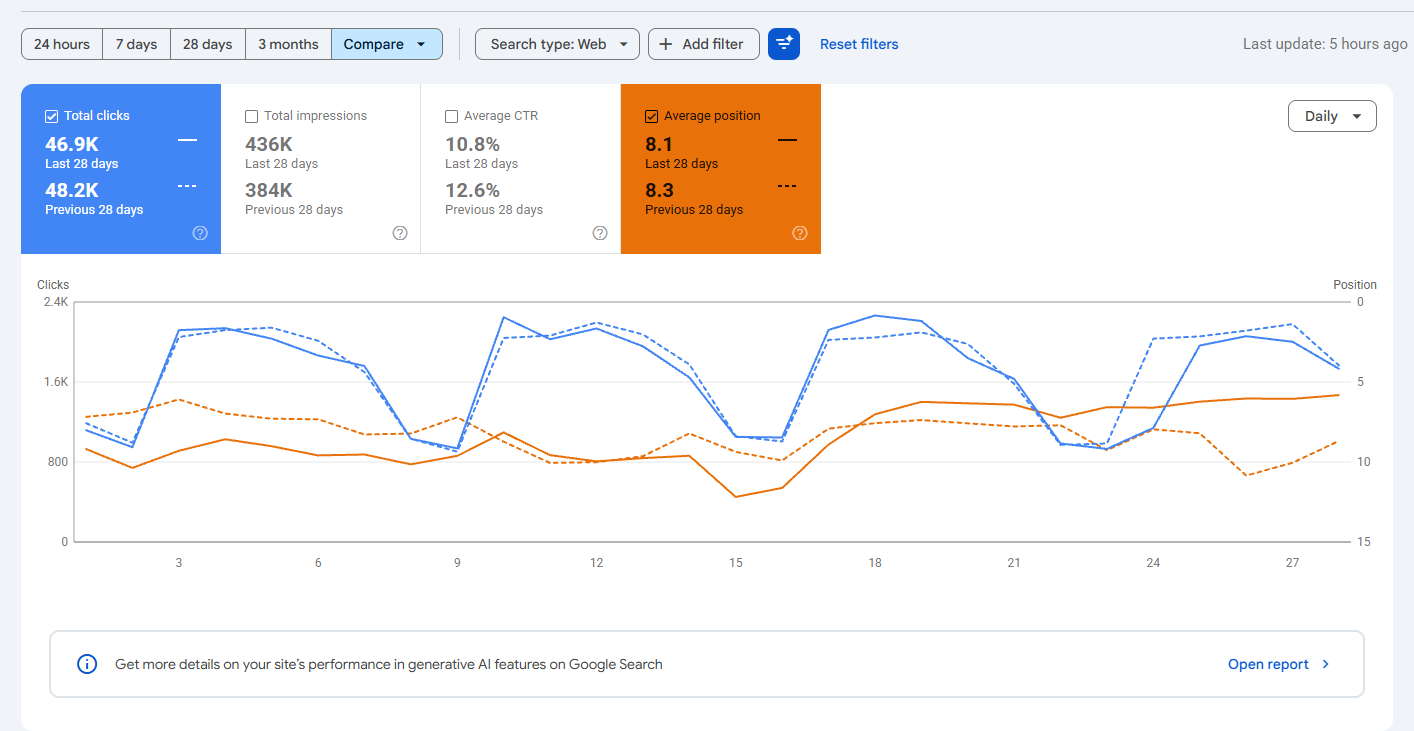Open the Daily granularity dropdown
The height and width of the screenshot is (731, 1414).
pyautogui.click(x=1332, y=116)
